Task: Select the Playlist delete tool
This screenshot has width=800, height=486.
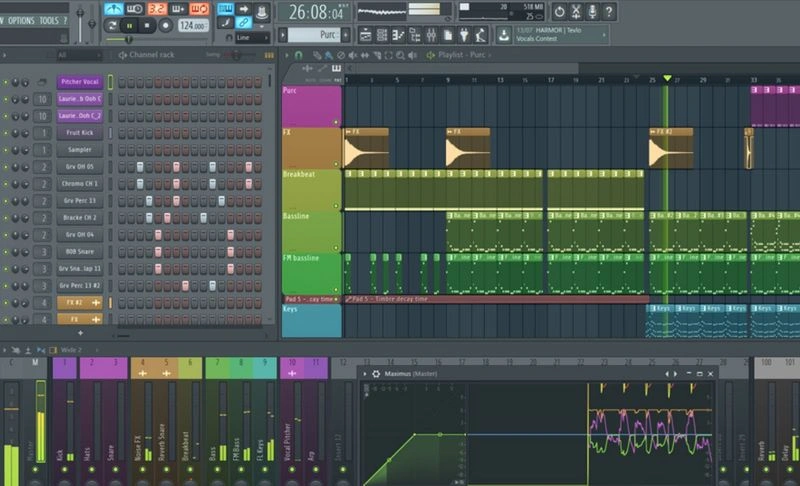Action: [x=341, y=55]
